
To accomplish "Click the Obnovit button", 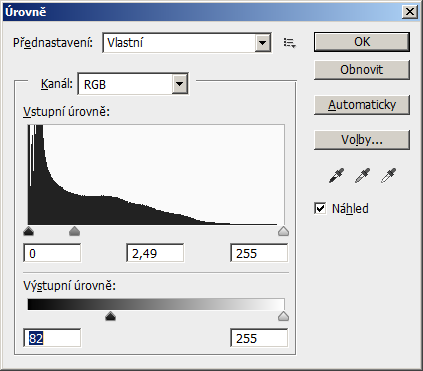I will [x=362, y=70].
